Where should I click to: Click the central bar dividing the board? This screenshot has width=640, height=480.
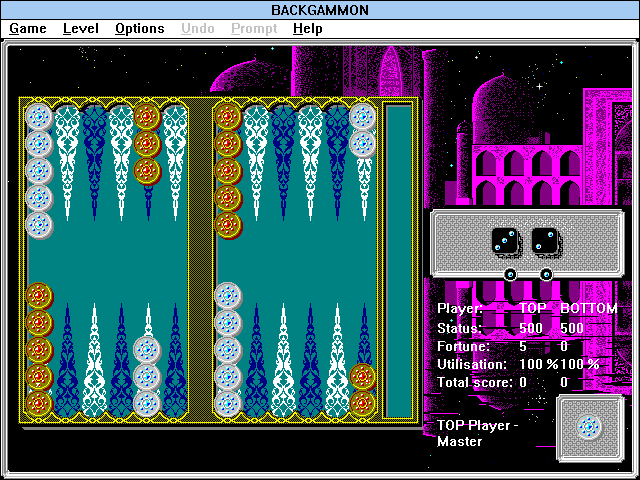200,261
